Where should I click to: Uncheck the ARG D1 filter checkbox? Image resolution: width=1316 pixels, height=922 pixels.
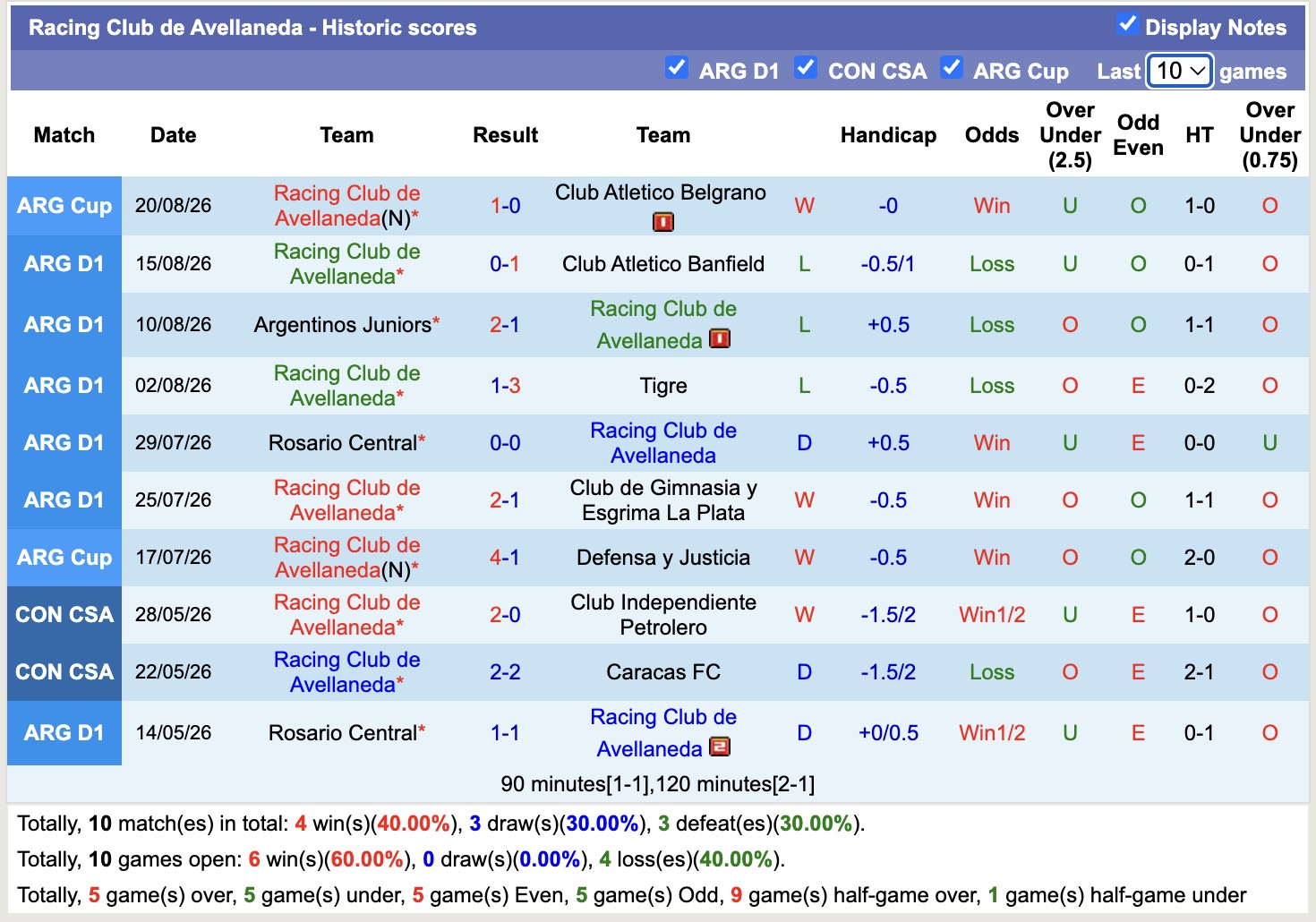click(677, 67)
